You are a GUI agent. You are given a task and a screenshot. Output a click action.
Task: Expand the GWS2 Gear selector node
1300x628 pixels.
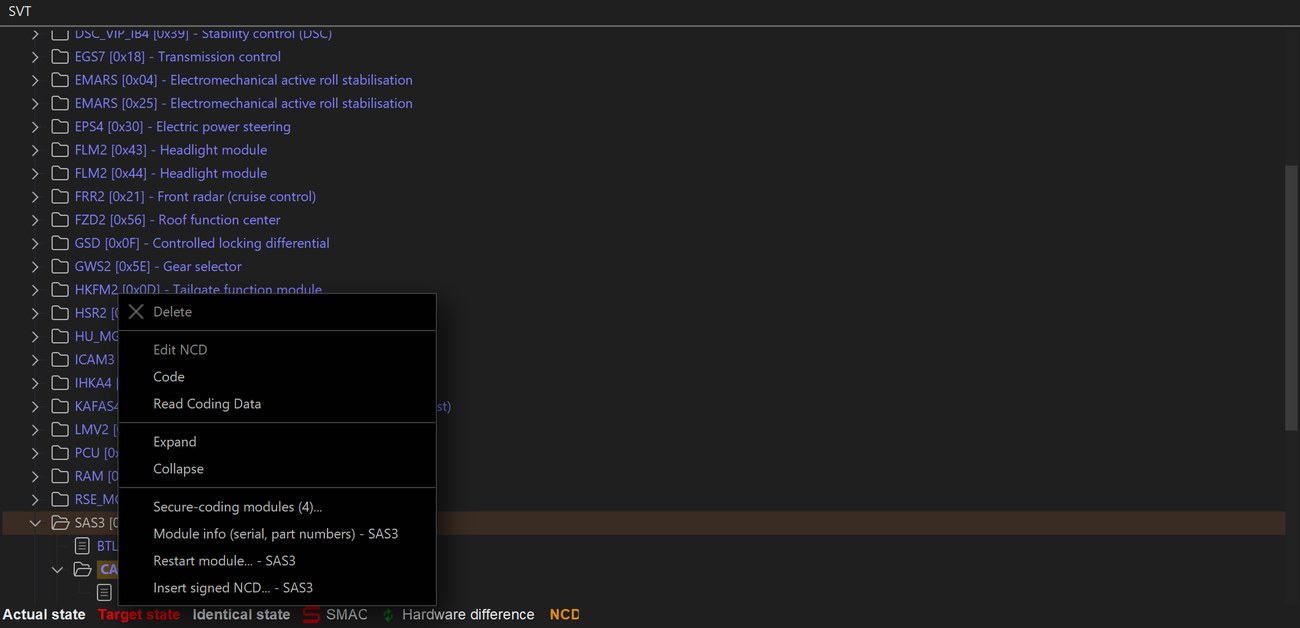[36, 267]
